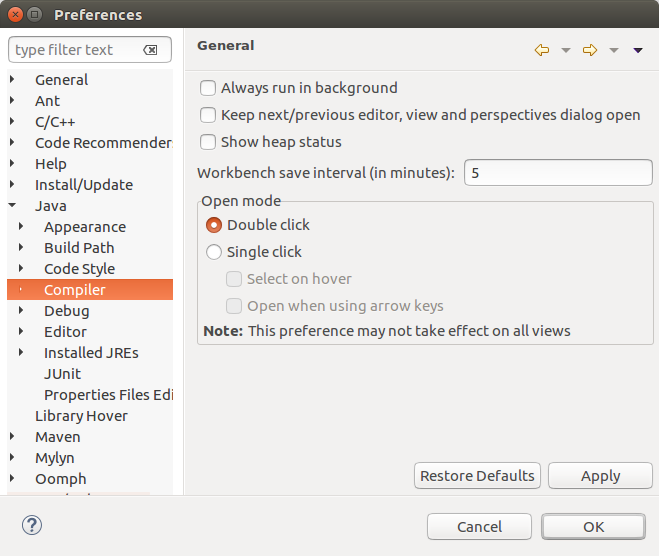Viewport: 659px width, 556px height.
Task: Click the Restore Defaults button
Action: click(477, 476)
